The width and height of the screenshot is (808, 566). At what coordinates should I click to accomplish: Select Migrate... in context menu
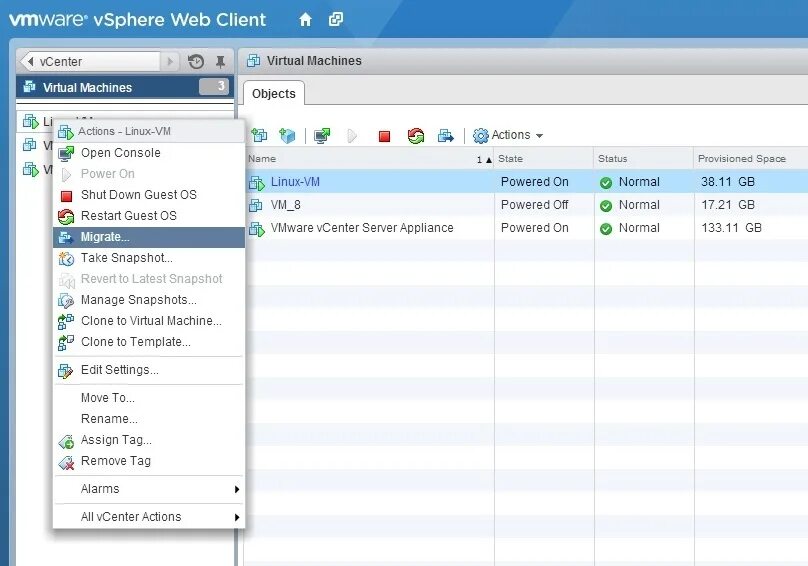pyautogui.click(x=148, y=237)
